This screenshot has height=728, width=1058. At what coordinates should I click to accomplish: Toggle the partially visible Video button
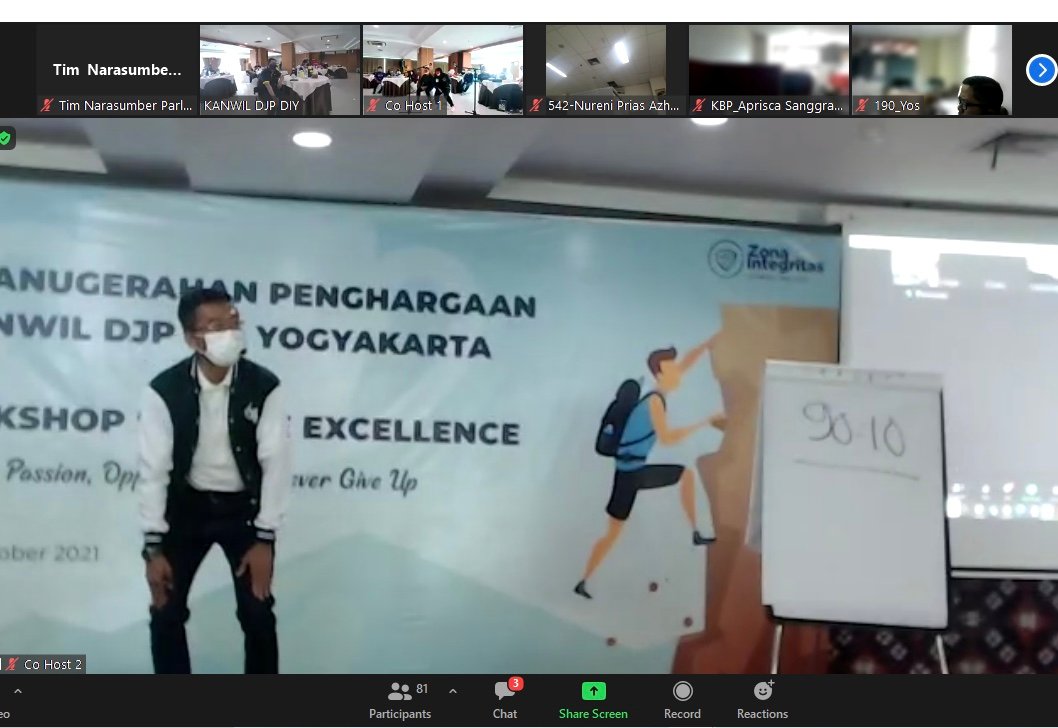pos(4,713)
